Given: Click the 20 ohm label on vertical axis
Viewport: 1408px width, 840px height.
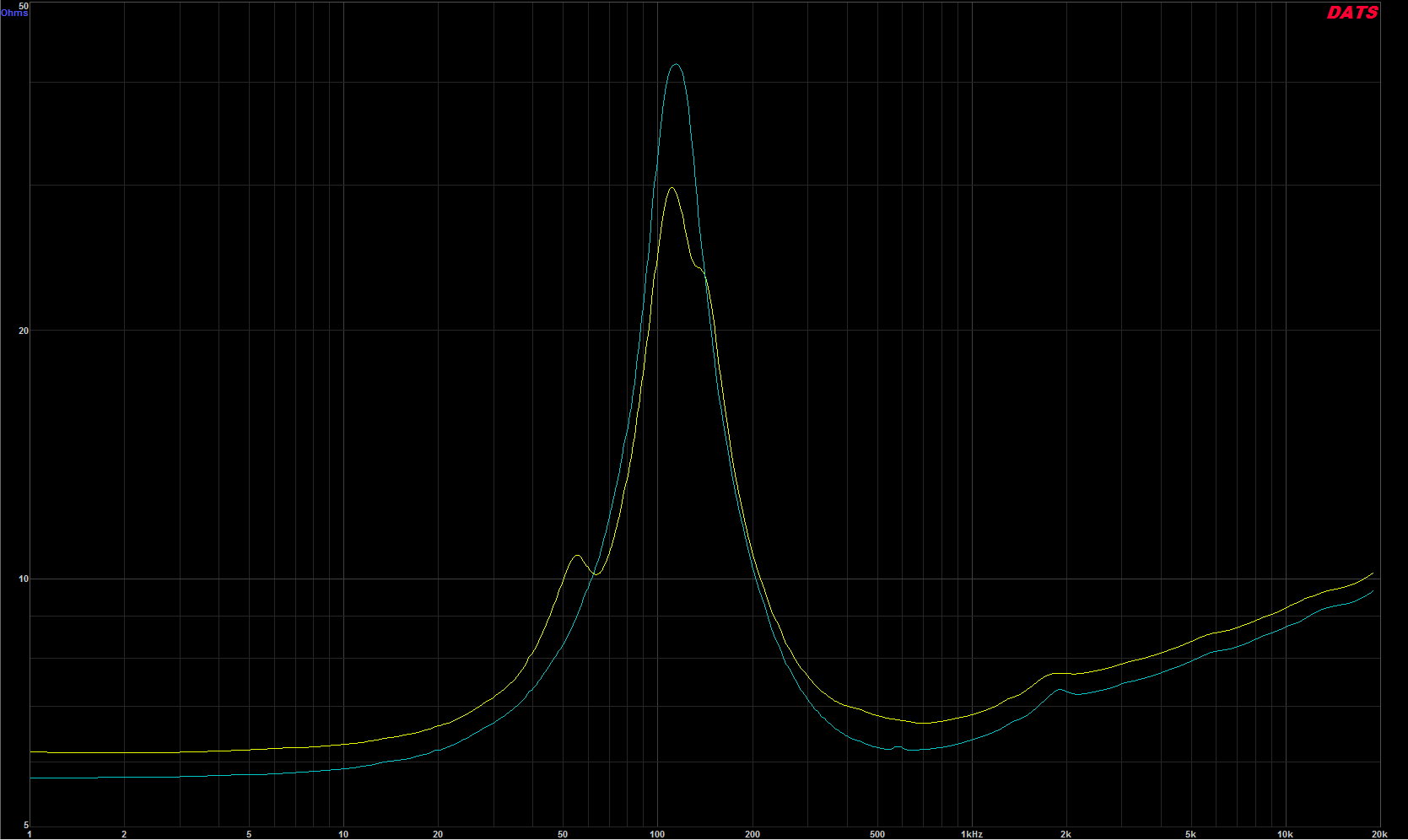Looking at the screenshot, I should click(x=24, y=331).
